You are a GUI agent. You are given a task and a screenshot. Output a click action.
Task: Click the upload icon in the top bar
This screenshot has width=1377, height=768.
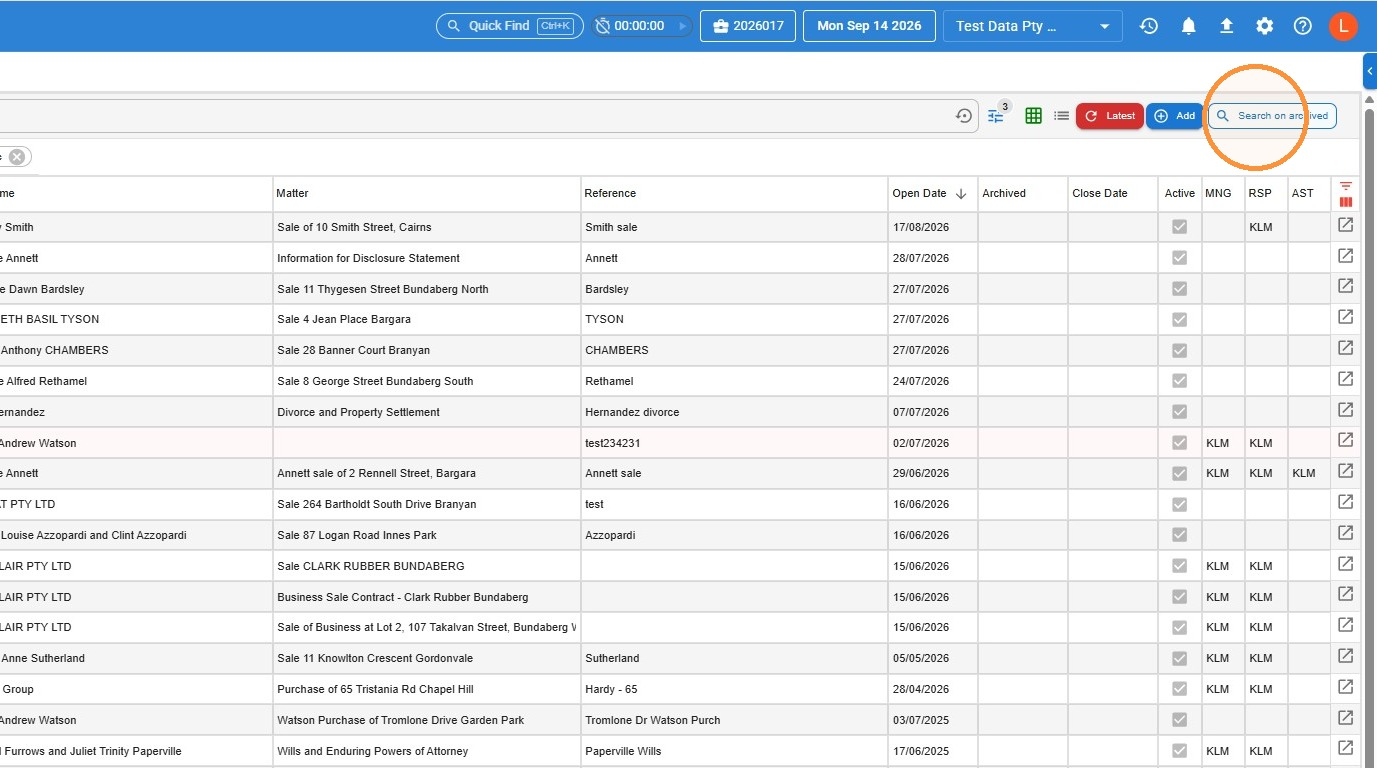(x=1226, y=26)
